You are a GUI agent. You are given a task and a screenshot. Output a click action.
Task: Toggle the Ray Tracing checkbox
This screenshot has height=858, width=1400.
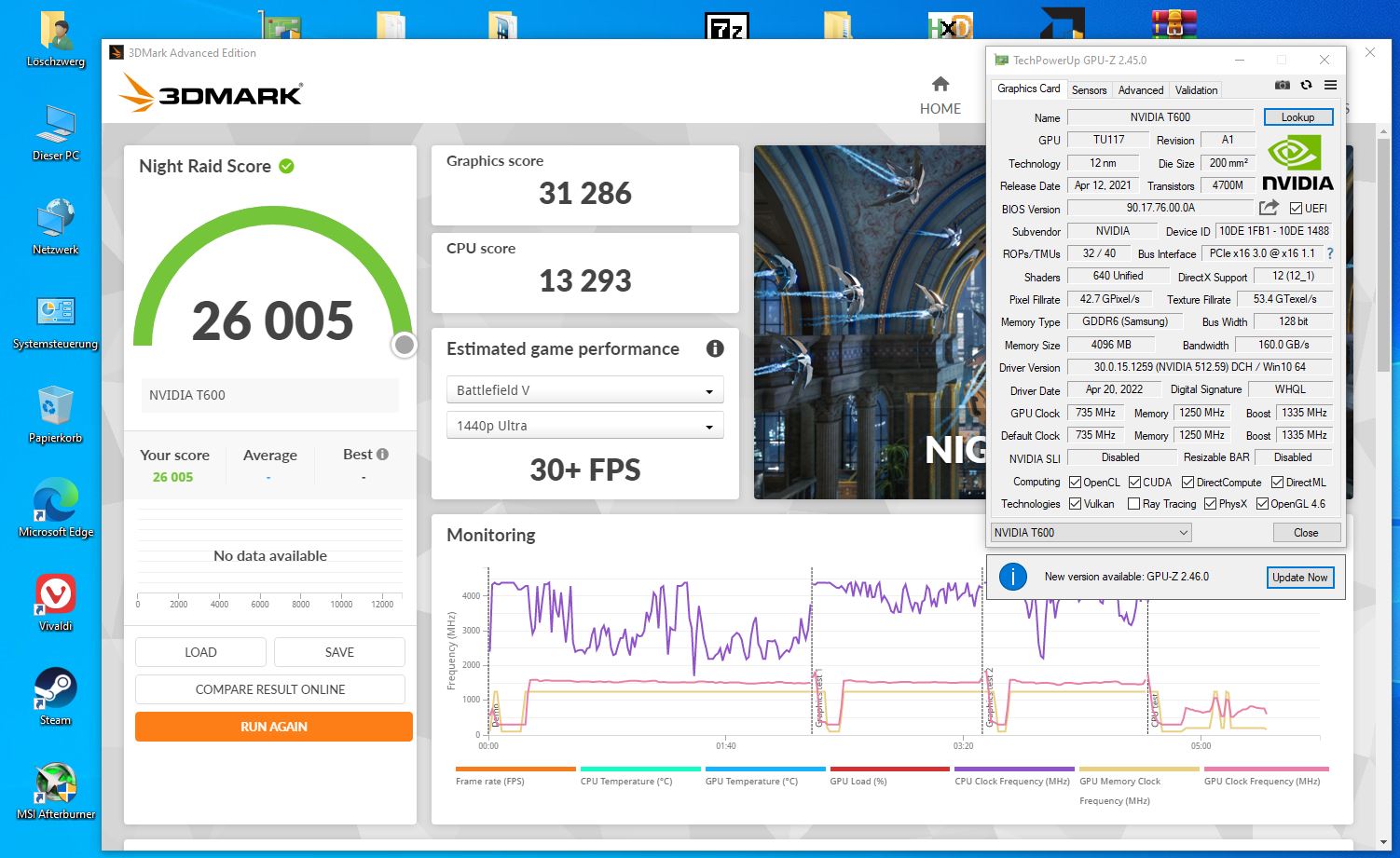tap(1133, 504)
